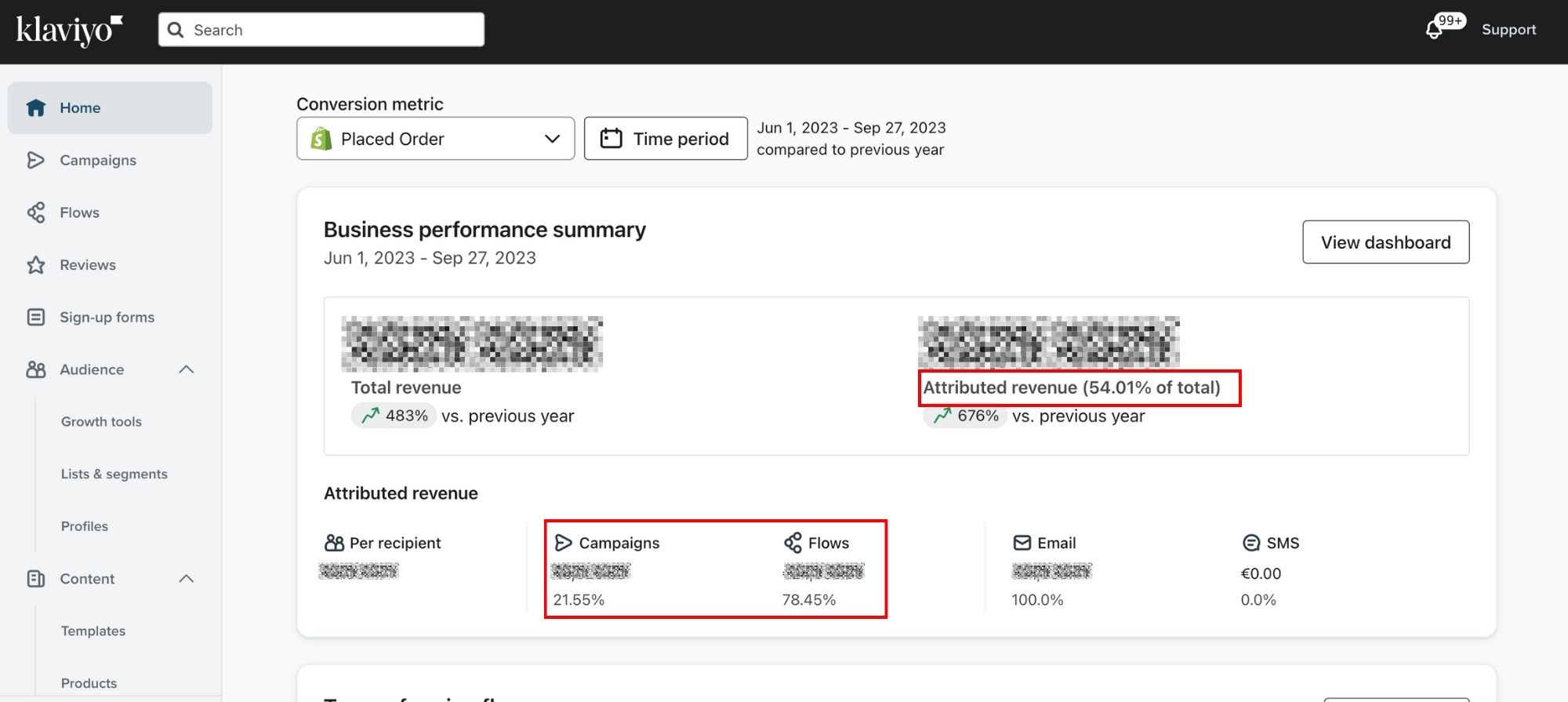Click the Reviews star icon
Image resolution: width=1568 pixels, height=702 pixels.
coord(35,265)
